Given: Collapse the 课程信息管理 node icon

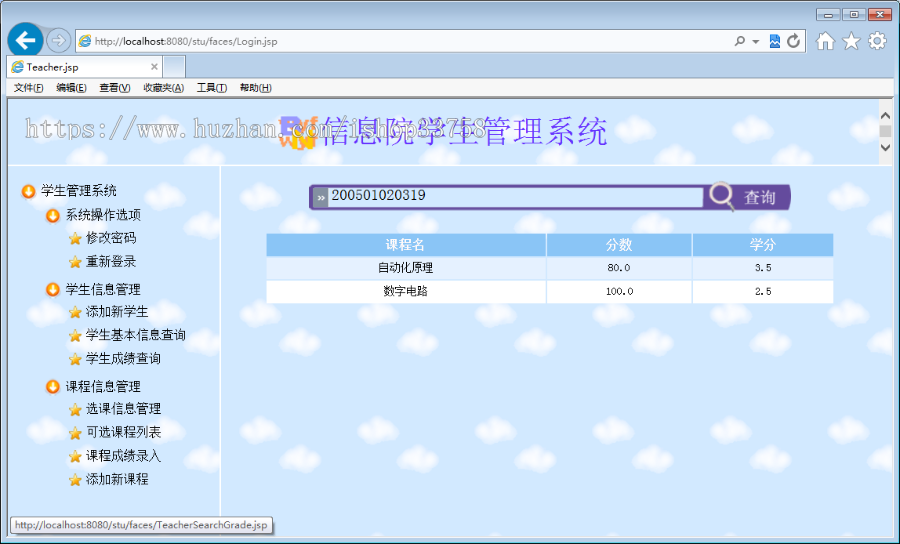Looking at the screenshot, I should pos(53,387).
